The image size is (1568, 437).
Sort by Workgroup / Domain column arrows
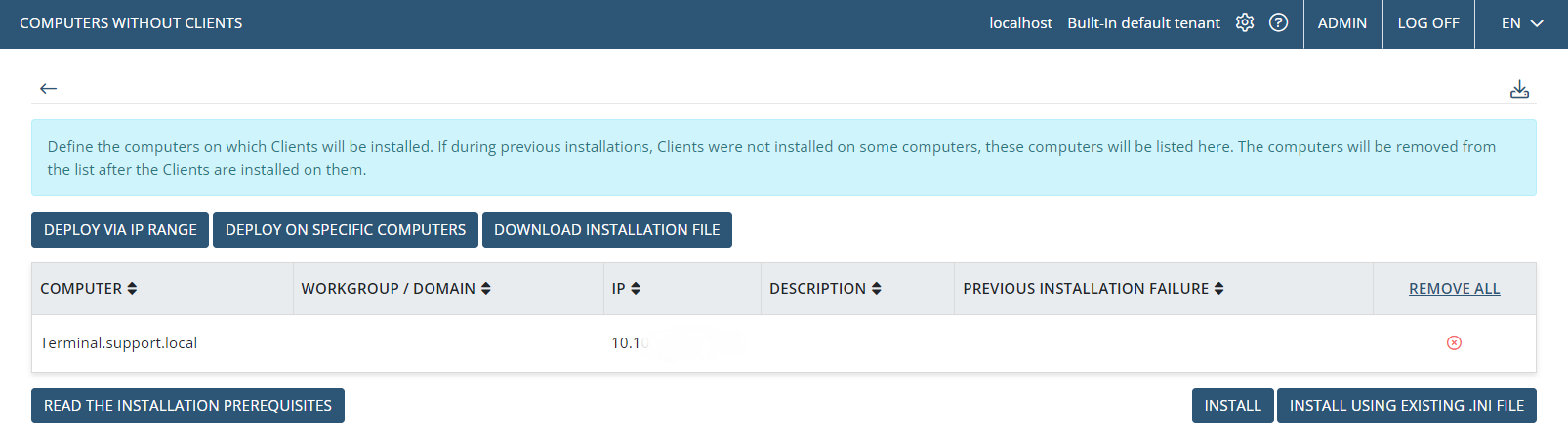click(x=485, y=289)
